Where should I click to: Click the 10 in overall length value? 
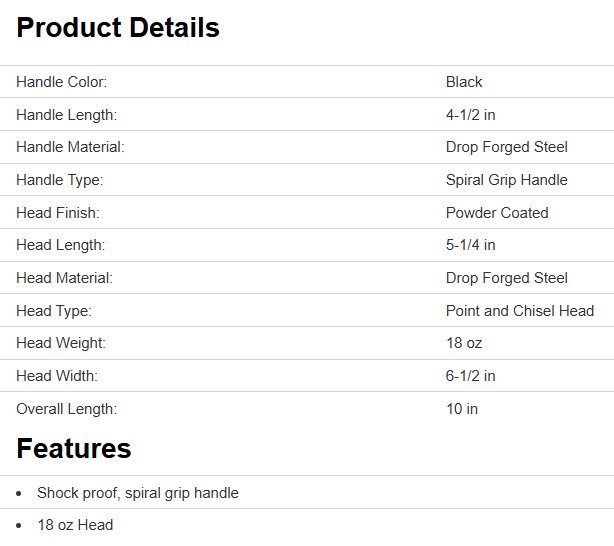pos(462,409)
